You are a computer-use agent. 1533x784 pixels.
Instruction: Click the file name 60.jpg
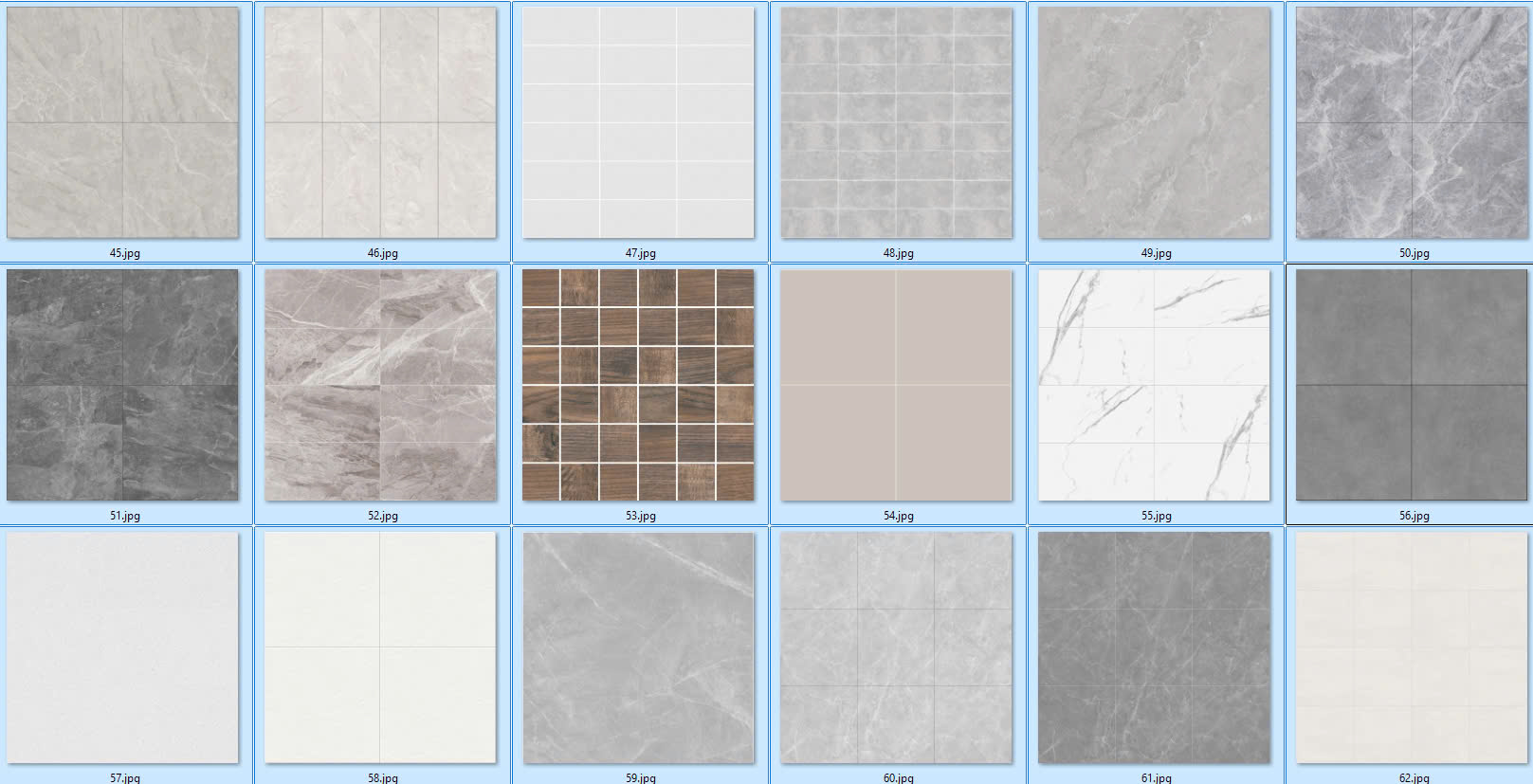coord(899,777)
